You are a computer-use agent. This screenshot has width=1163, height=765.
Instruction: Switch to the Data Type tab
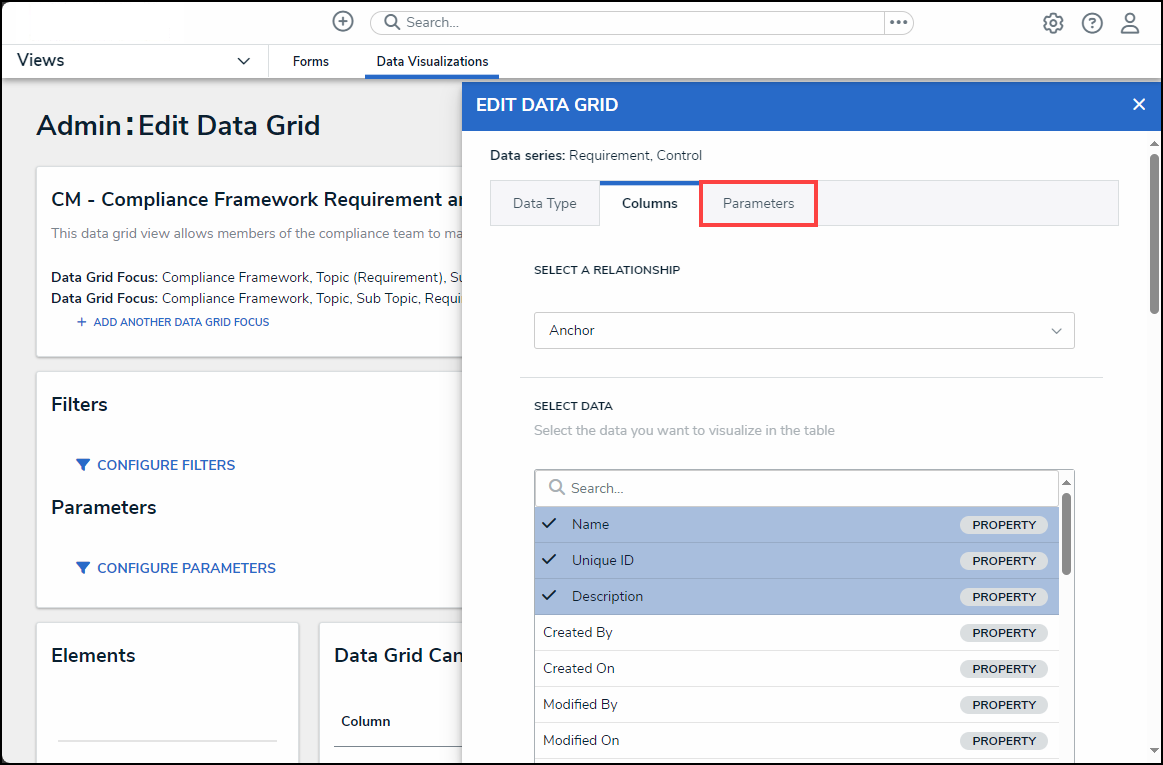click(x=544, y=204)
